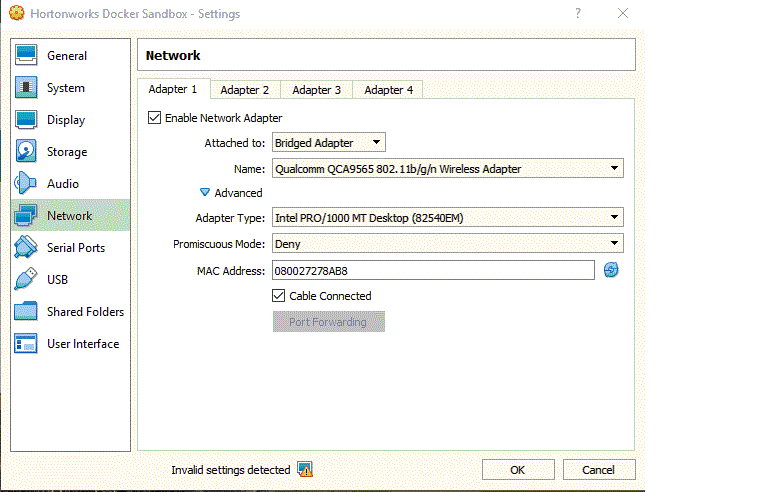The height and width of the screenshot is (492, 768).
Task: Select Display category label
Action: tap(66, 120)
